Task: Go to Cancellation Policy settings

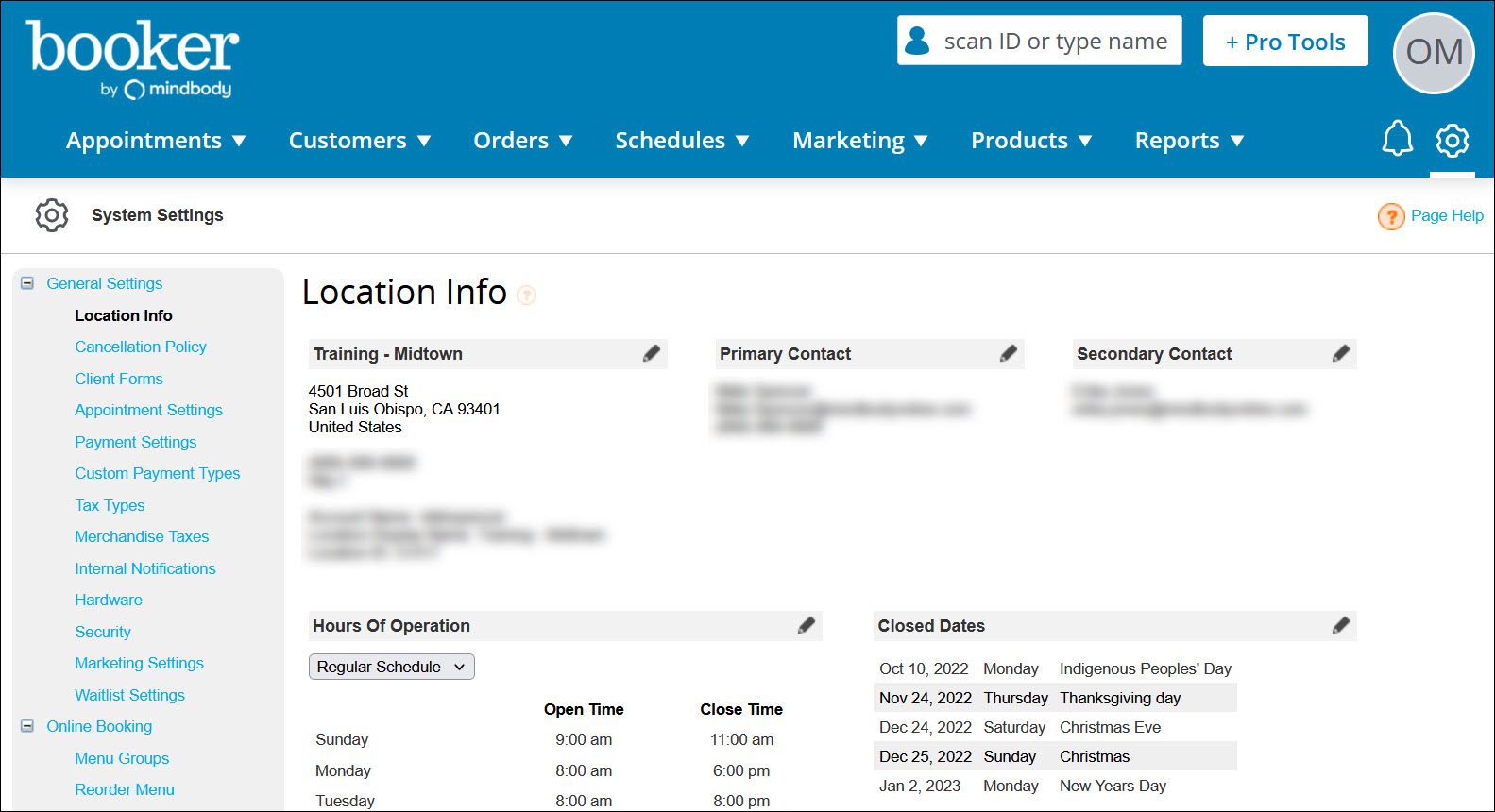Action: pos(141,347)
